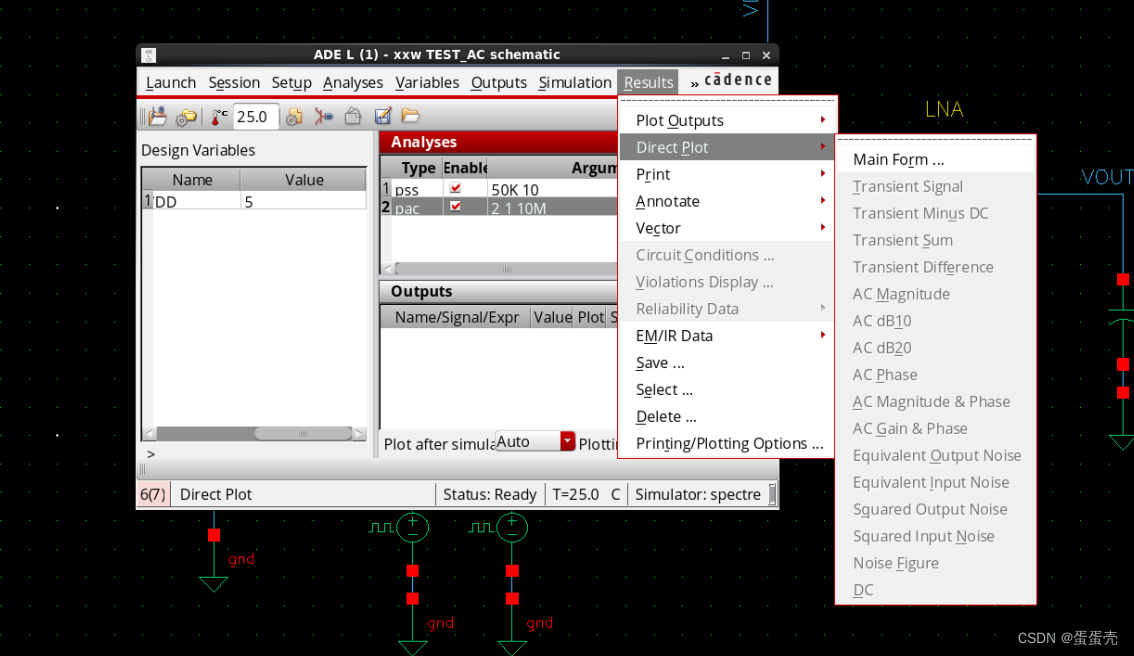Click Violations Display ... menu entry

click(x=727, y=282)
